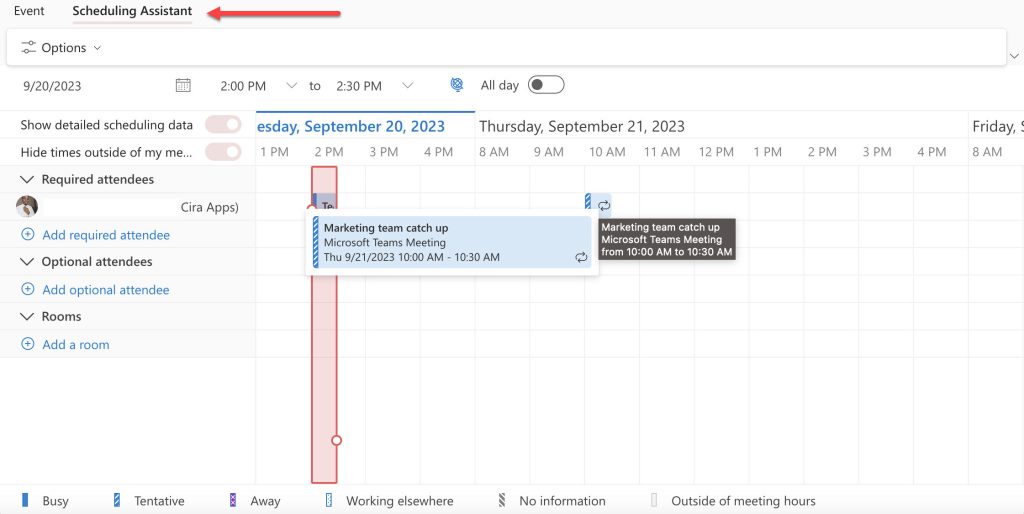Open the 2:00 PM start time dropdown
This screenshot has width=1024, height=514.
point(291,86)
